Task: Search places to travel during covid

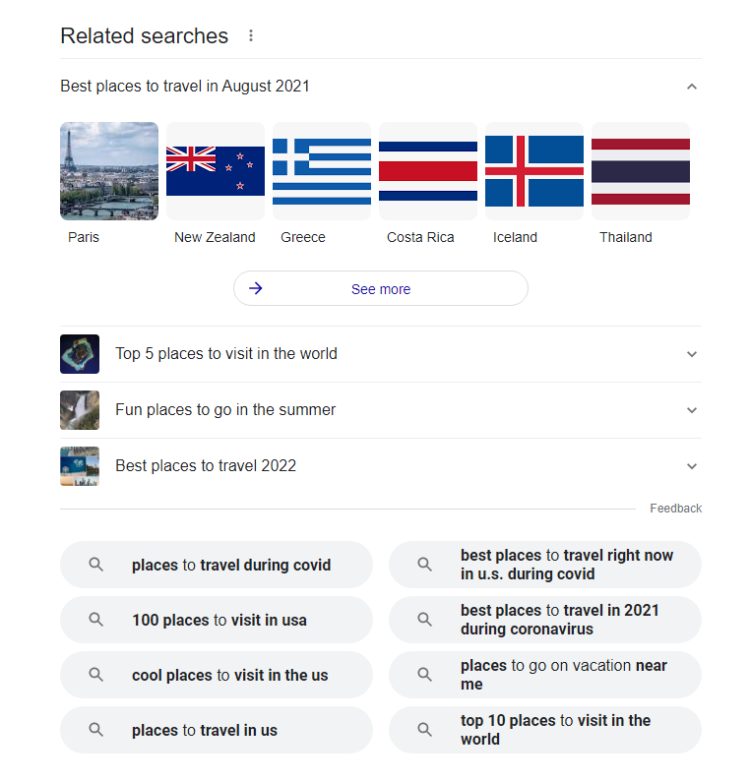Action: point(230,565)
